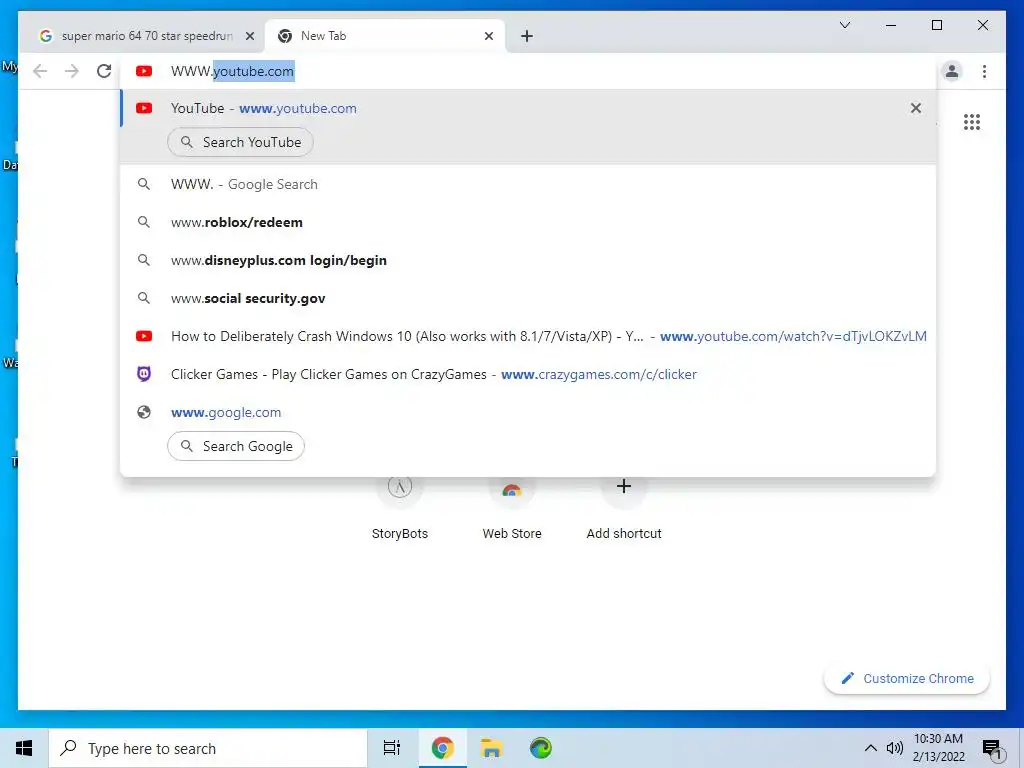1024x768 pixels.
Task: Open the Clicker Games CrazyGames suggestion
Action: pyautogui.click(x=528, y=374)
